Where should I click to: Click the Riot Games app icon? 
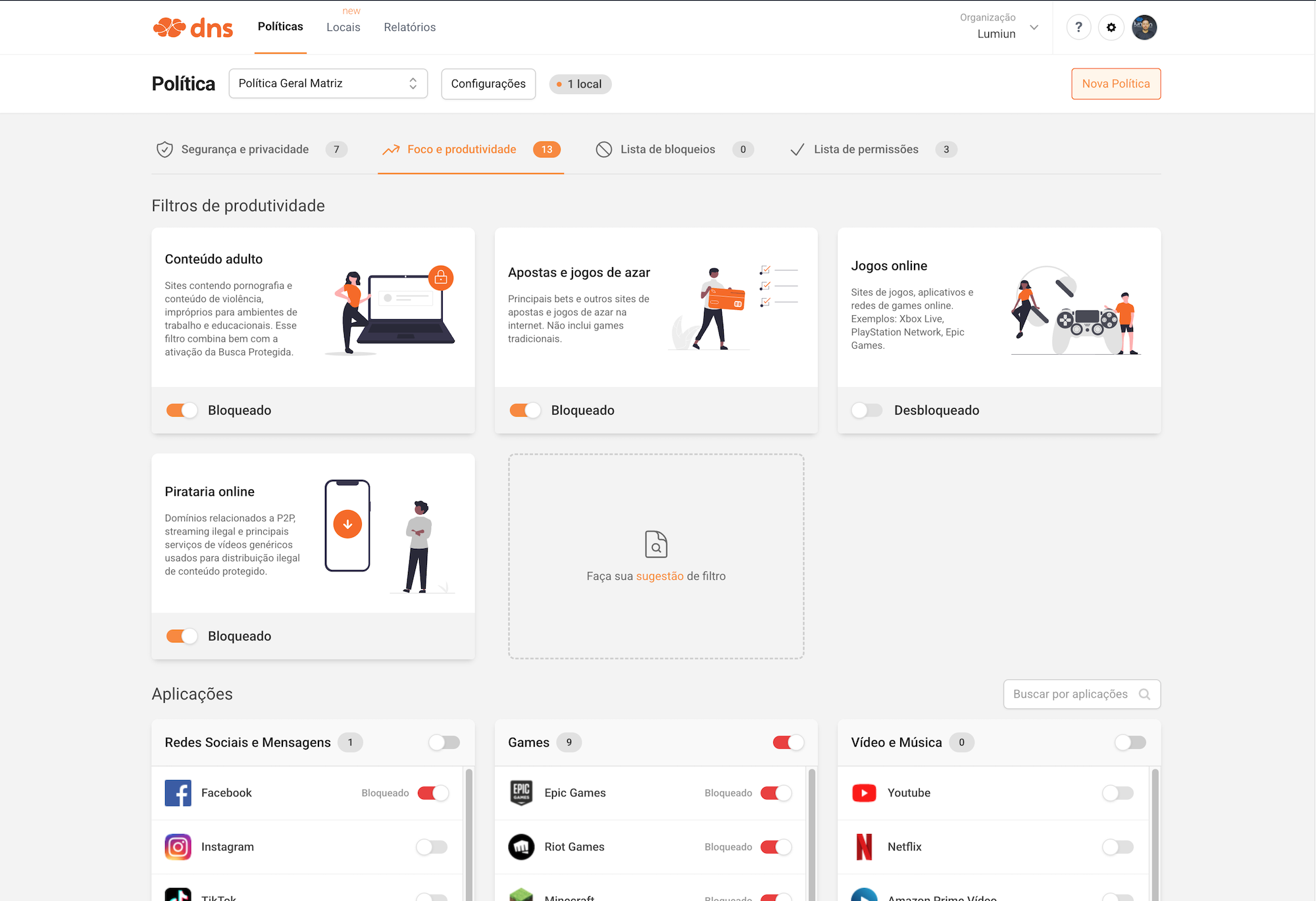[521, 846]
